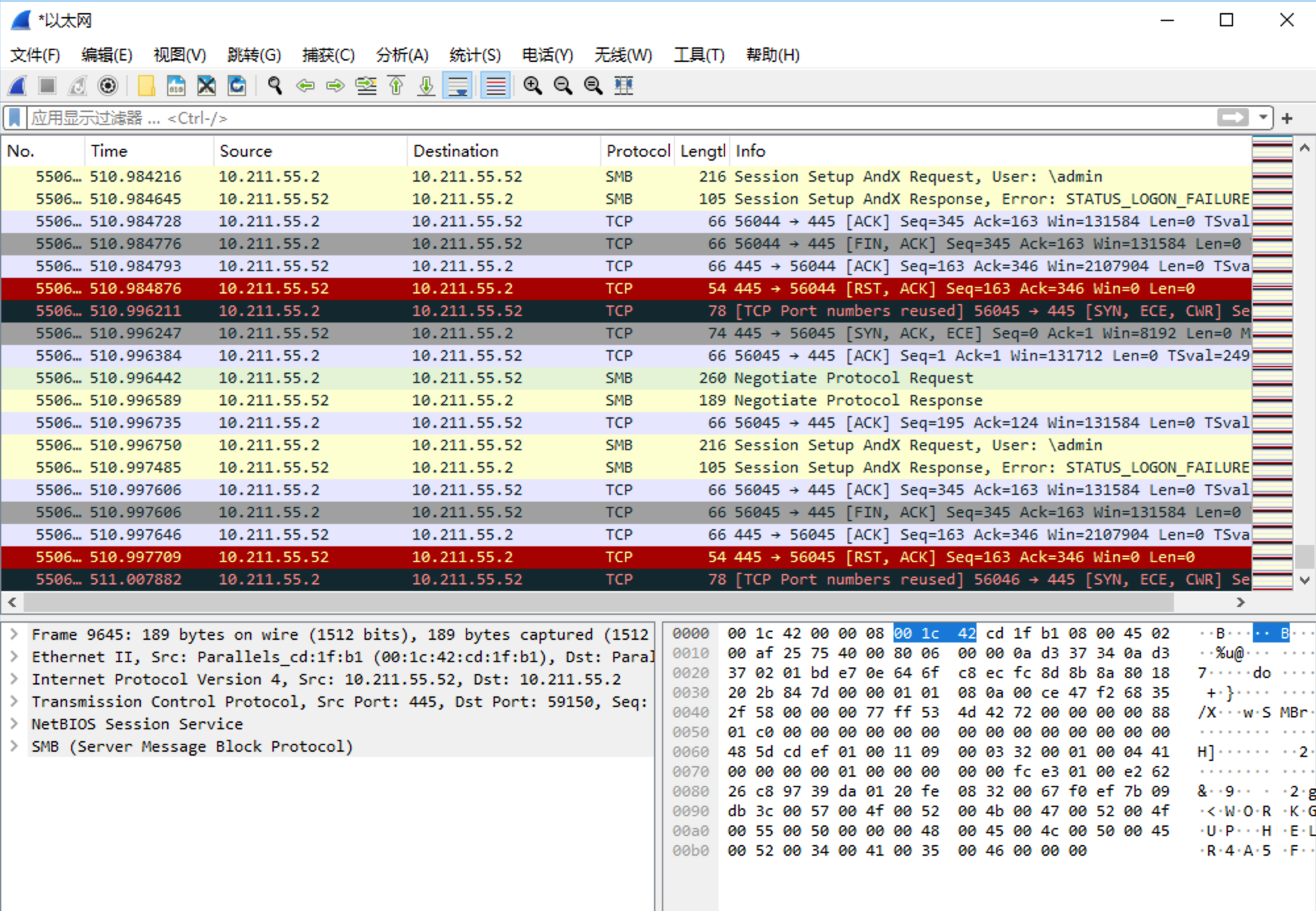Toggle packet list colorization rules button
Image resolution: width=1316 pixels, height=911 pixels.
pos(495,86)
